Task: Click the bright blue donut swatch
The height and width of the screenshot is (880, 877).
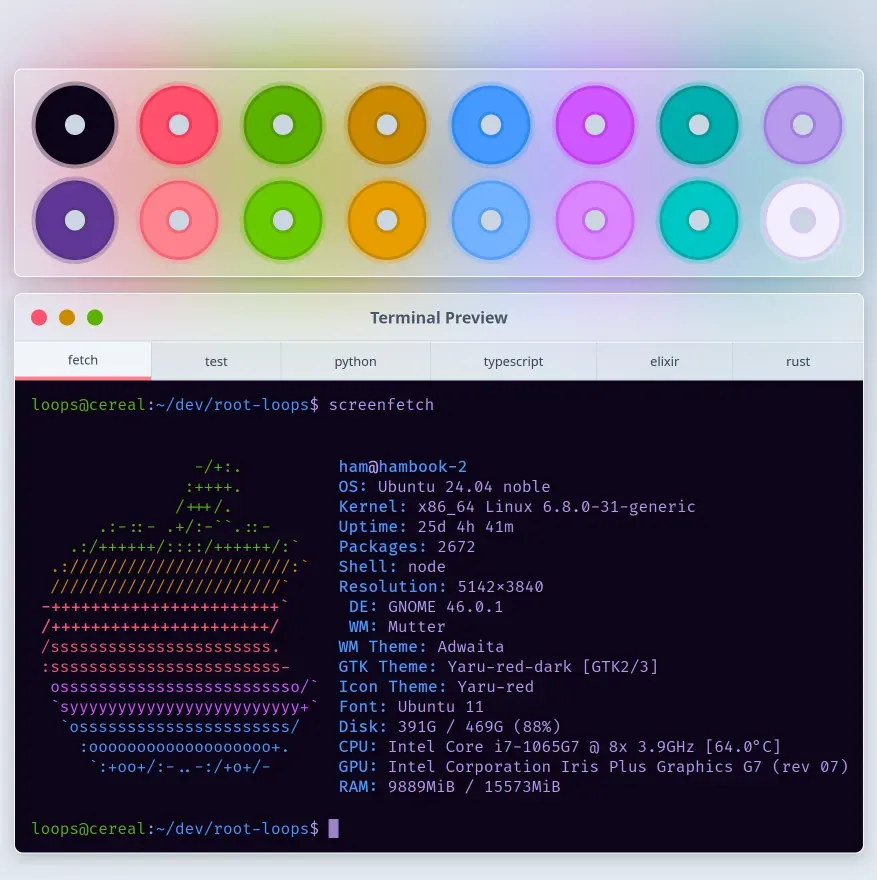Action: (x=490, y=124)
